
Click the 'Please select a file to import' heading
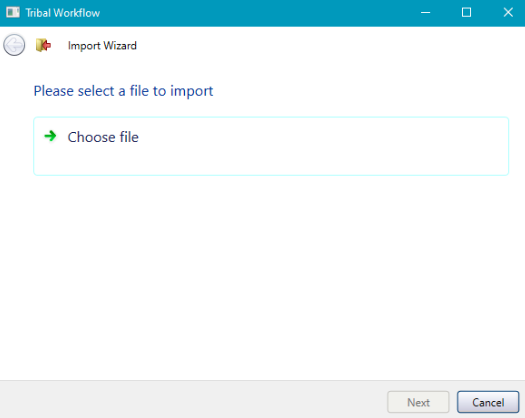click(123, 91)
